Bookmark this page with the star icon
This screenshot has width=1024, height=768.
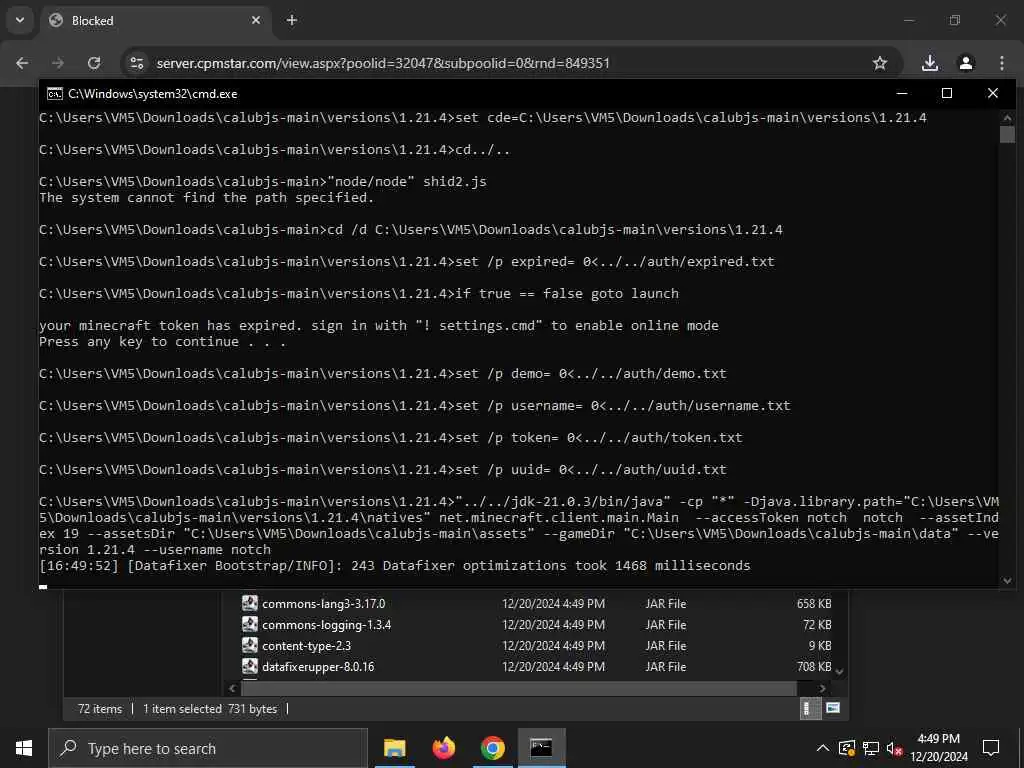(880, 63)
